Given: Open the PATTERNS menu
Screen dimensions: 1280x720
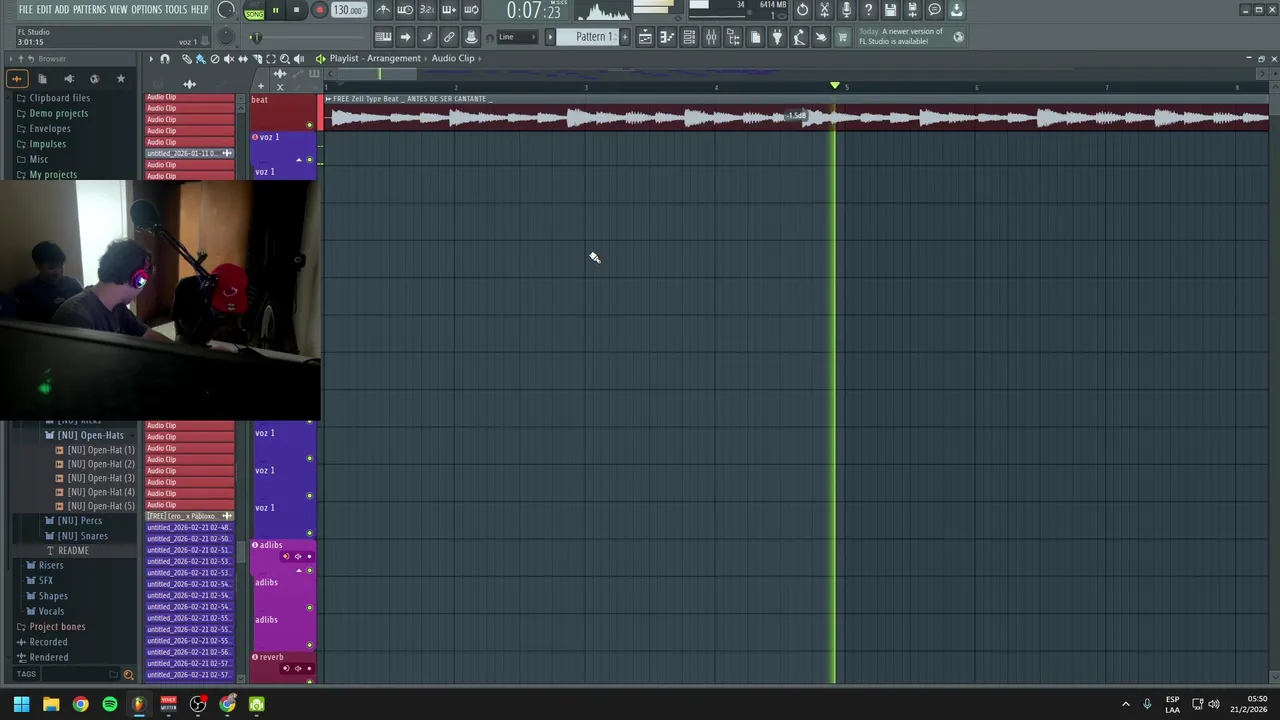Looking at the screenshot, I should [90, 10].
